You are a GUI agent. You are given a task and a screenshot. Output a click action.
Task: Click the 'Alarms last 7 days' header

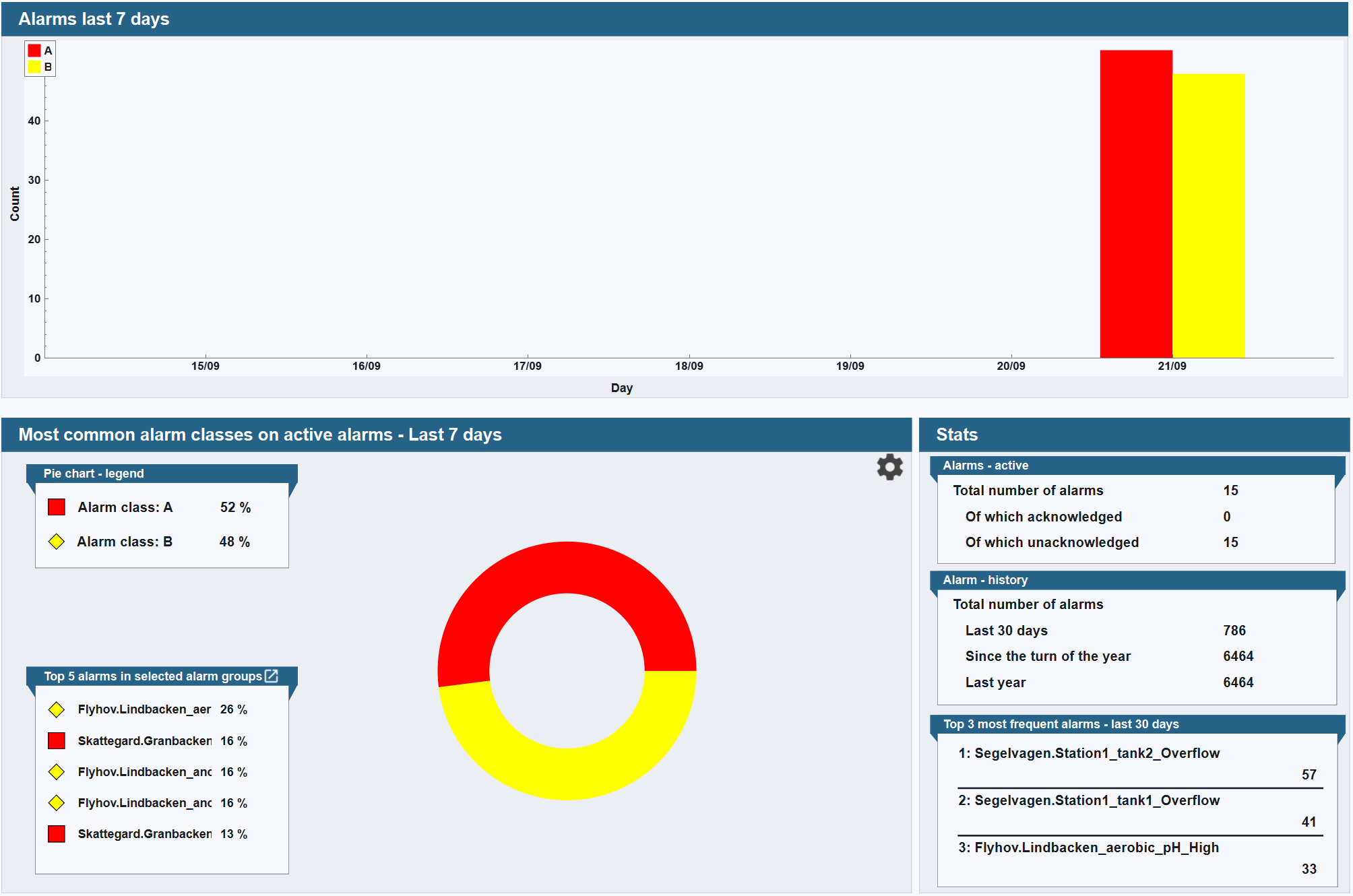point(674,19)
